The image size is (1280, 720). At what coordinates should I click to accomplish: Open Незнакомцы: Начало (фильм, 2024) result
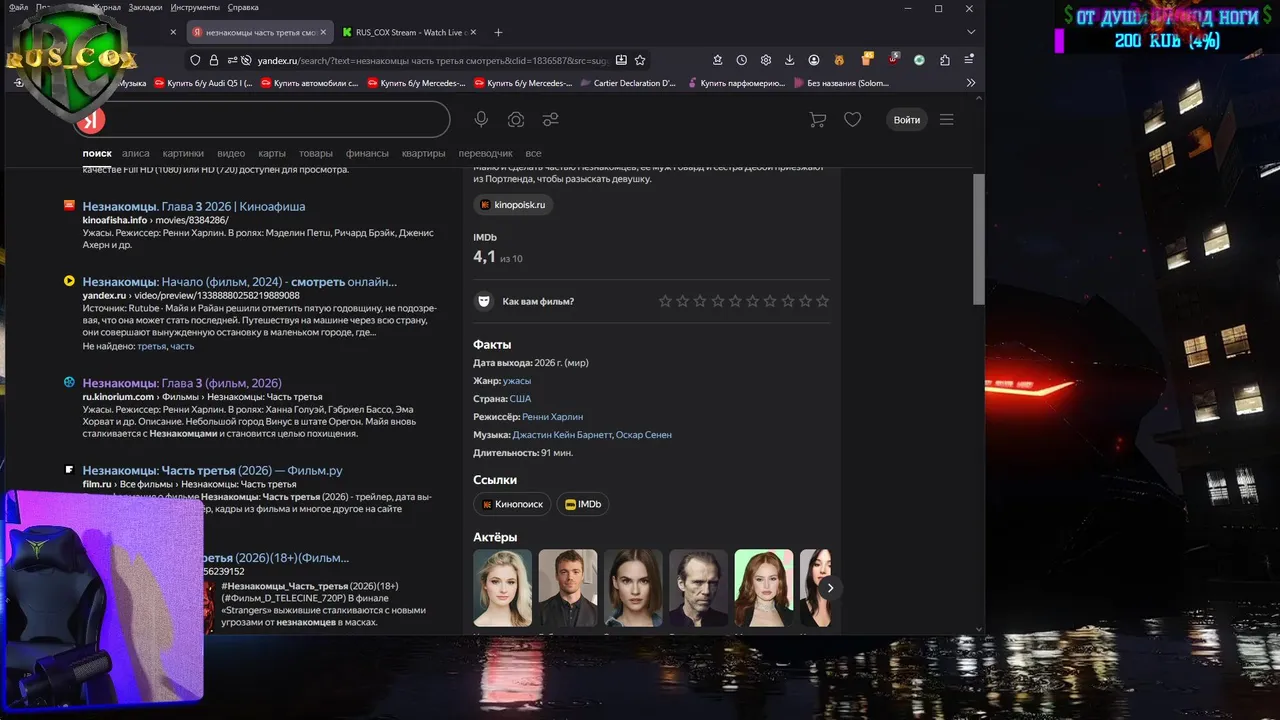pos(240,282)
